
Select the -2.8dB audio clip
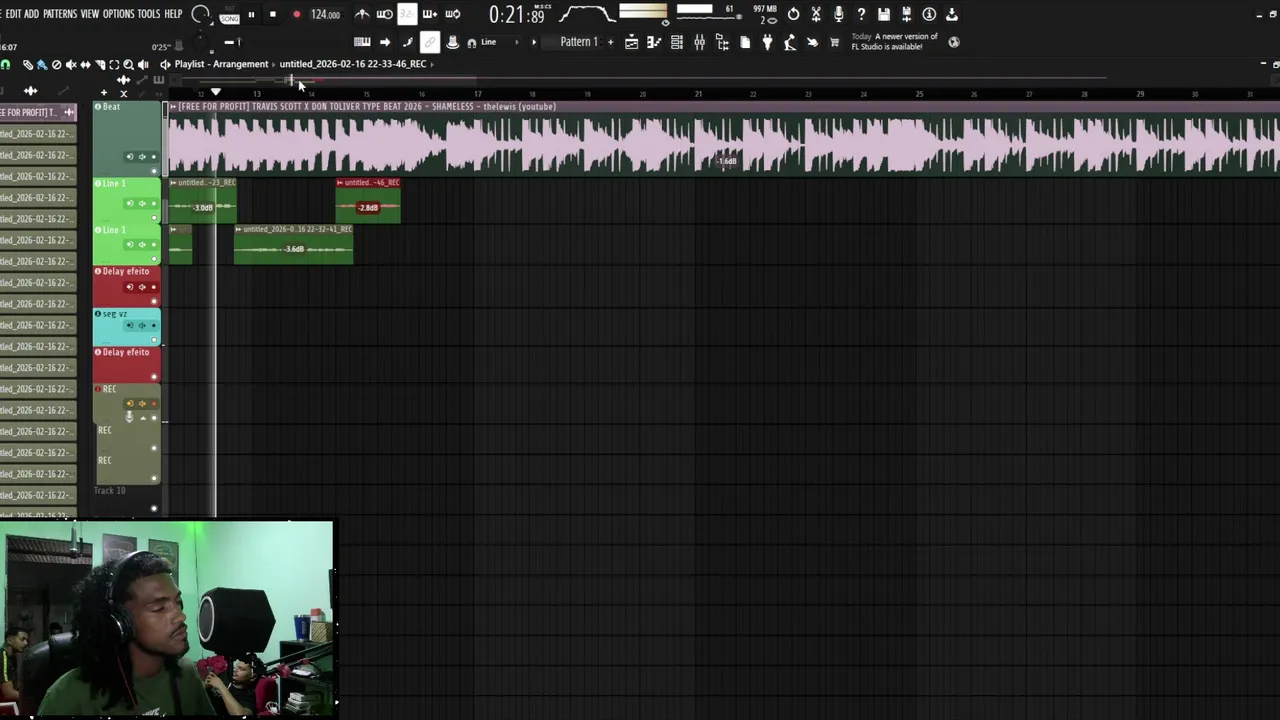pyautogui.click(x=368, y=200)
